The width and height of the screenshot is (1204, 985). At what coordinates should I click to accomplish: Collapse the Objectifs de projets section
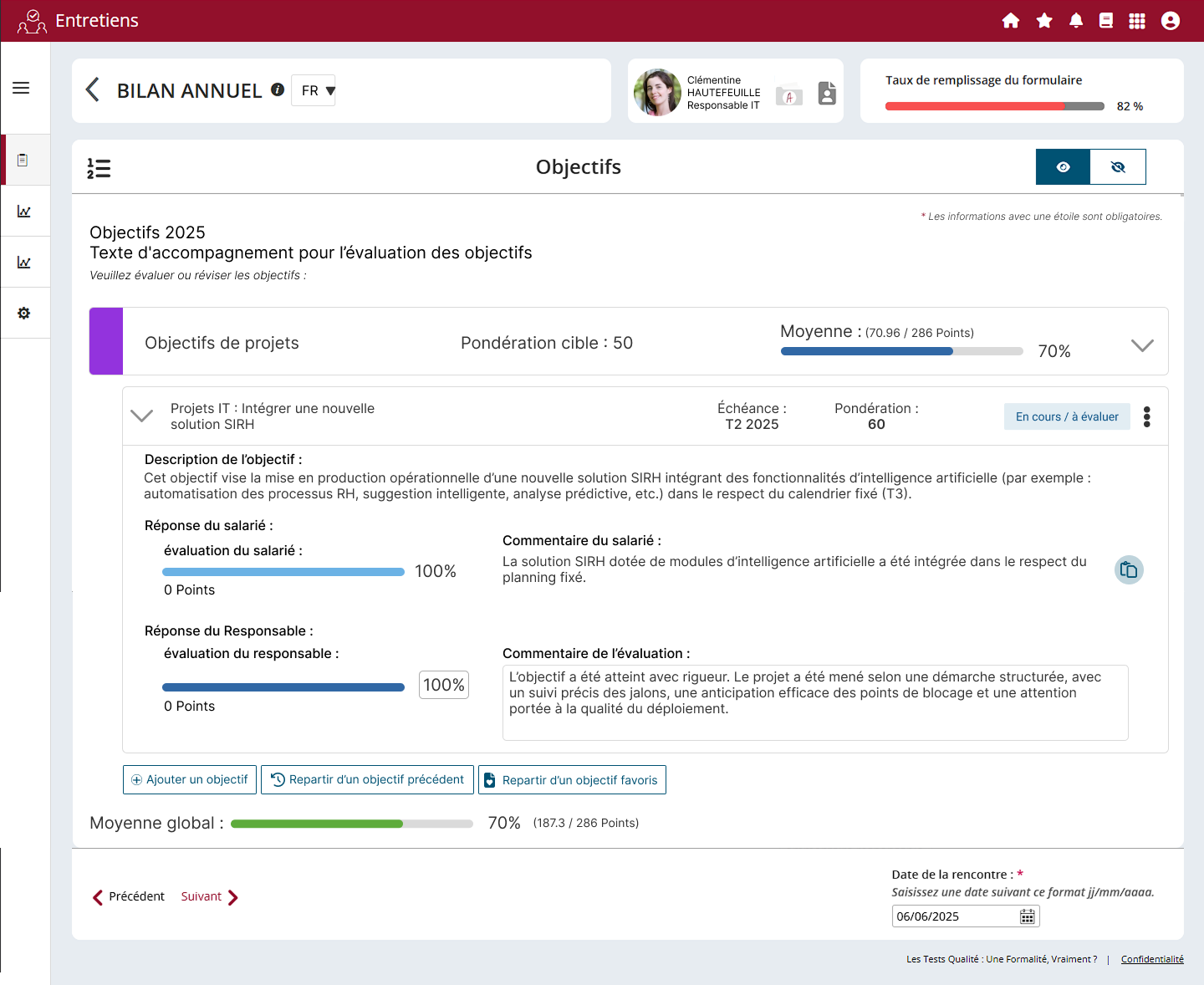pos(1142,345)
